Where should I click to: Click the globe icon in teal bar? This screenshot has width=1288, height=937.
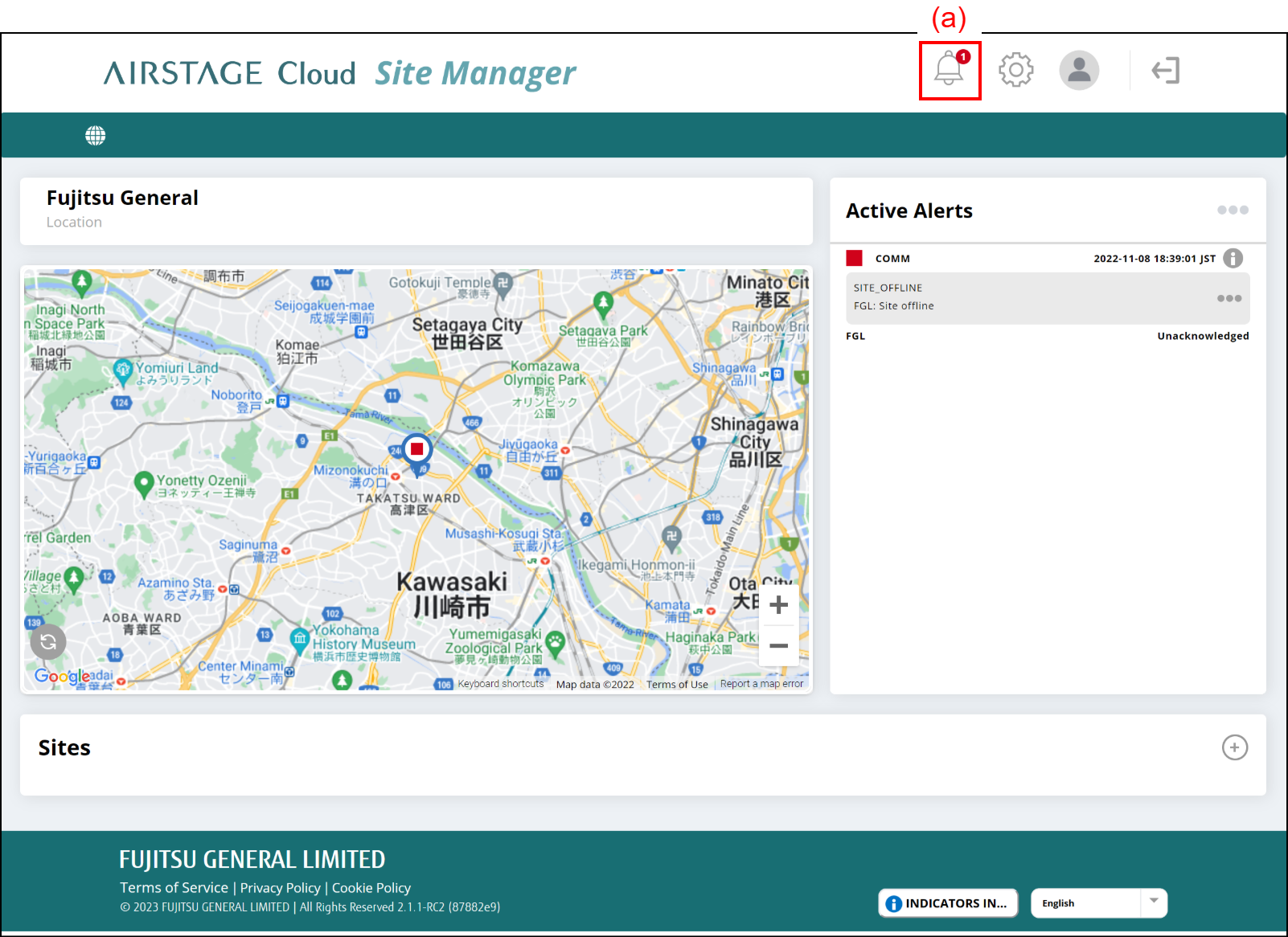click(x=96, y=136)
